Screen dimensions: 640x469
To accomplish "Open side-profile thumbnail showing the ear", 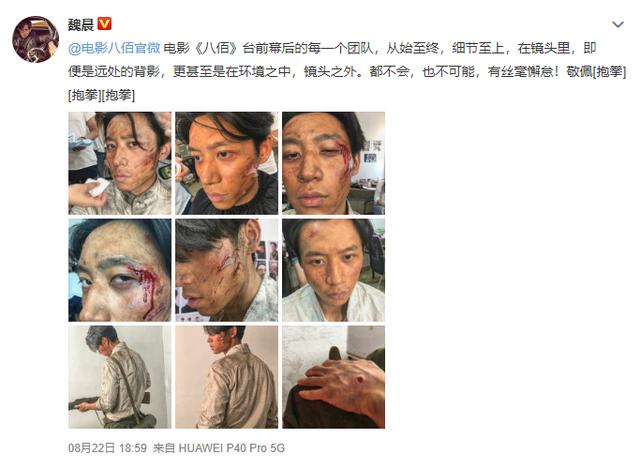I will (227, 270).
